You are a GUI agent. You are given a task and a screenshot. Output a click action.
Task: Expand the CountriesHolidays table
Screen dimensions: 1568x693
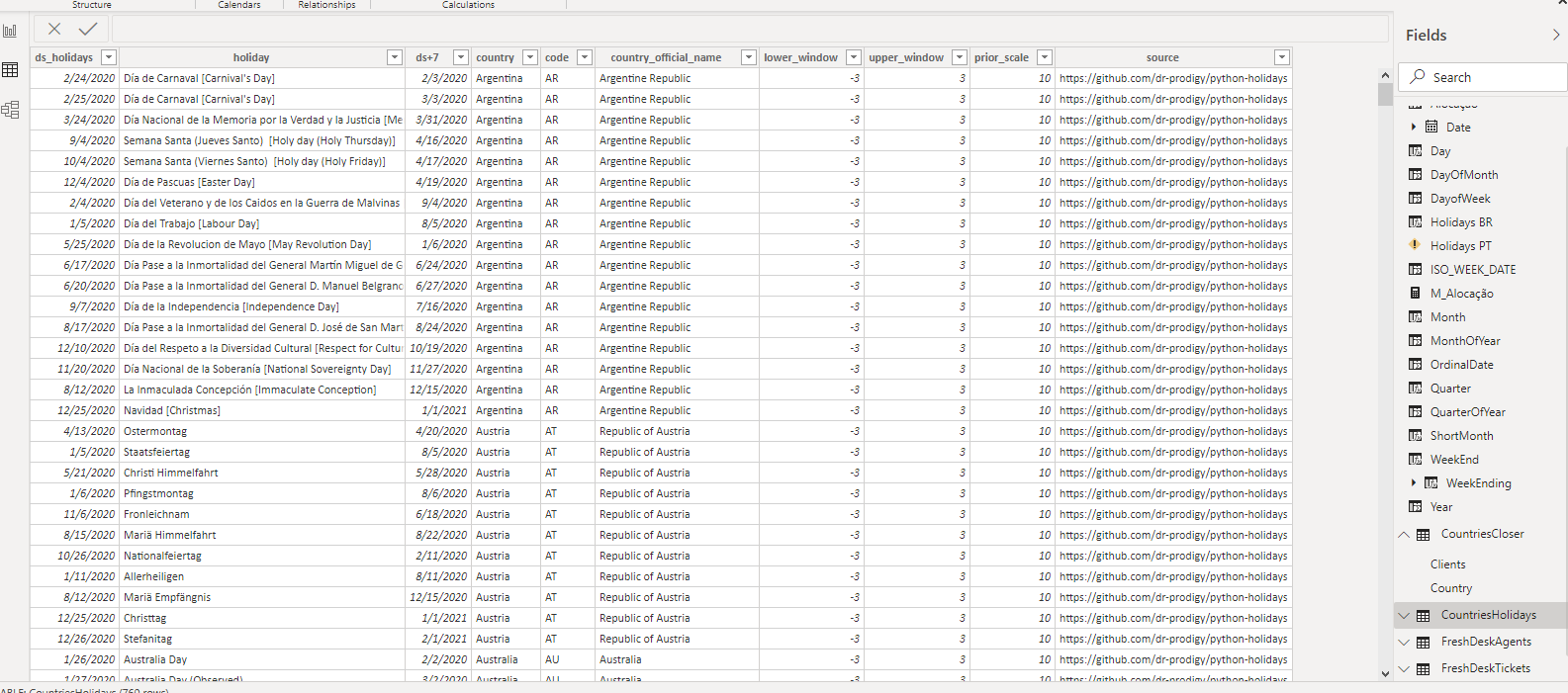point(1404,615)
